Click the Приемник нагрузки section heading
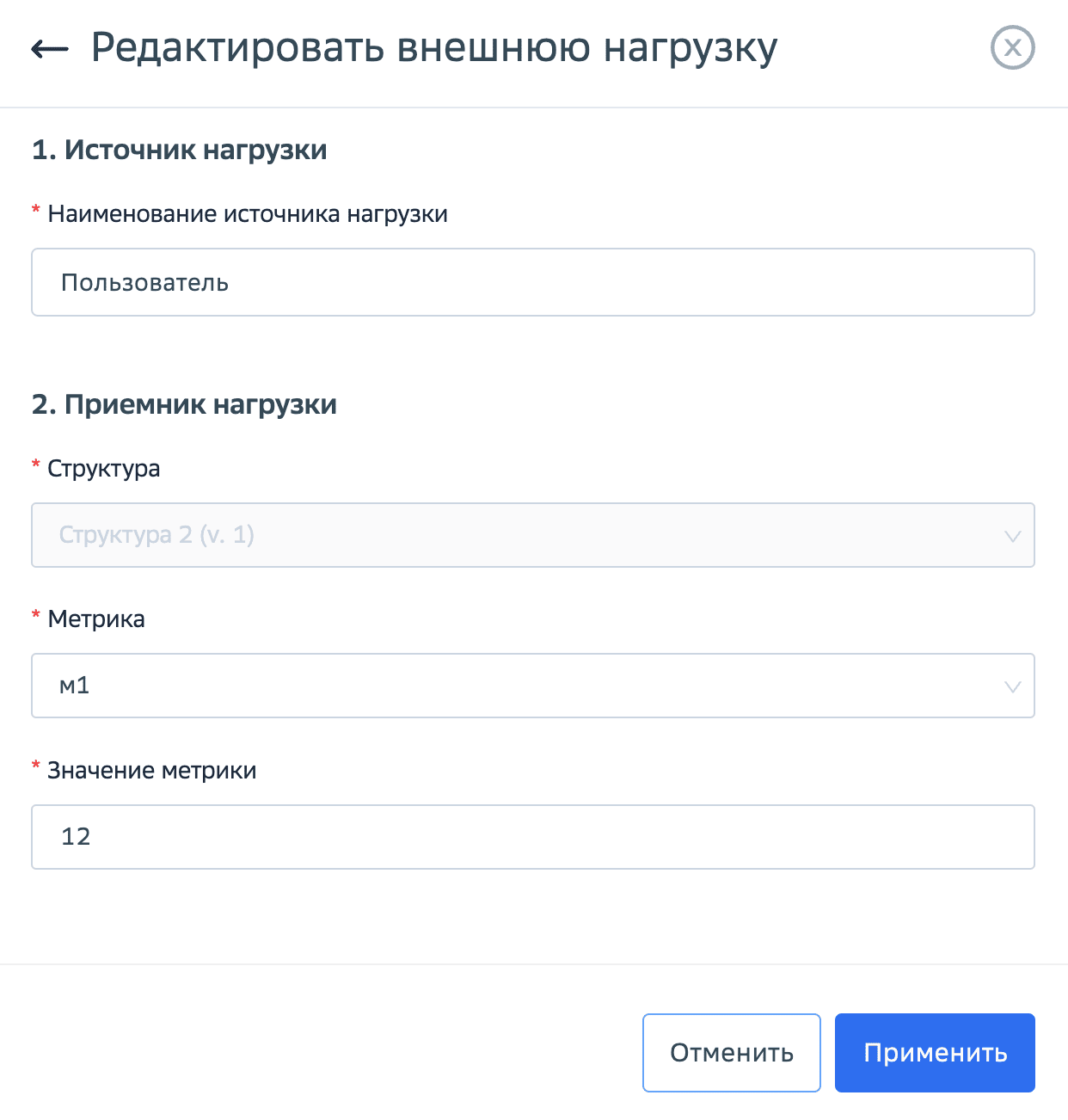The image size is (1068, 1120). coord(185,403)
